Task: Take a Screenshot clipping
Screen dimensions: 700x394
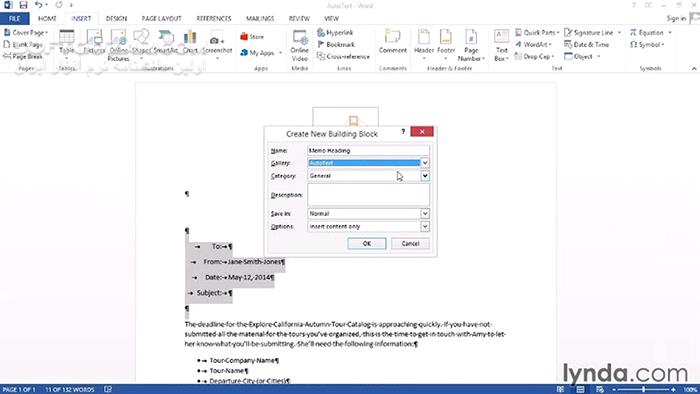Action: (x=217, y=45)
